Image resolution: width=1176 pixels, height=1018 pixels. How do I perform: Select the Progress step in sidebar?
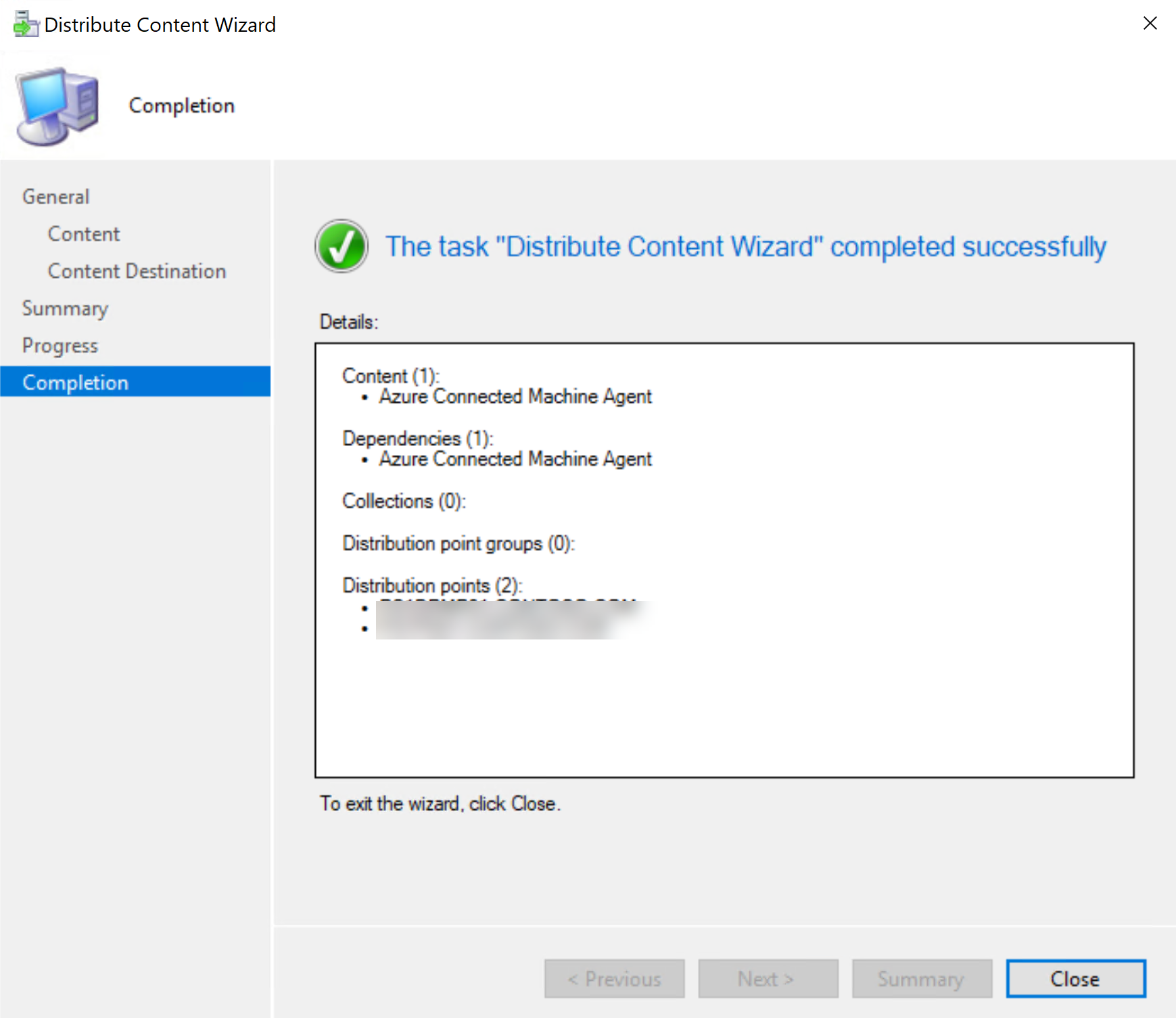[x=60, y=345]
